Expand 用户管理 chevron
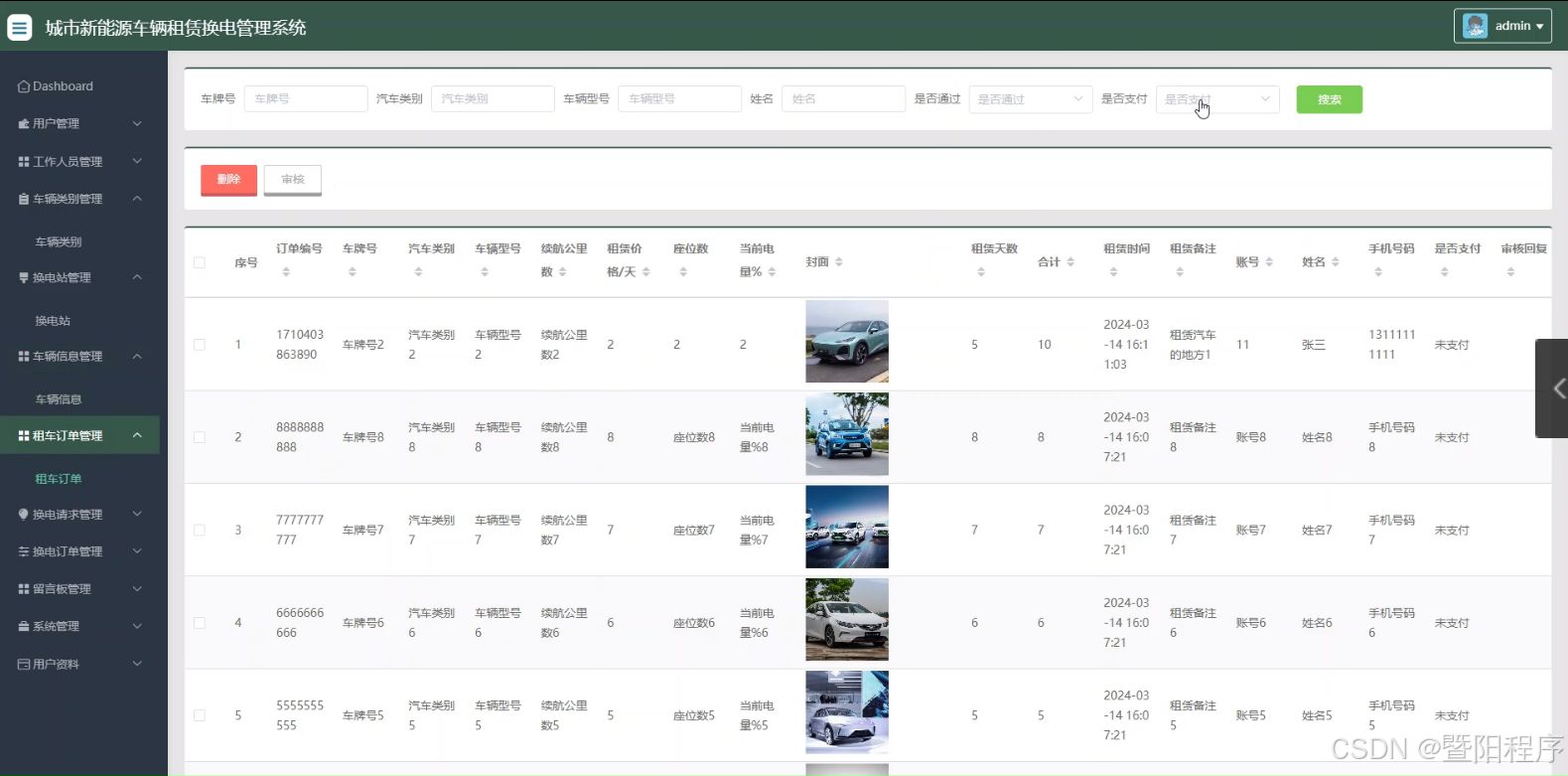Image resolution: width=1568 pixels, height=776 pixels. (137, 124)
